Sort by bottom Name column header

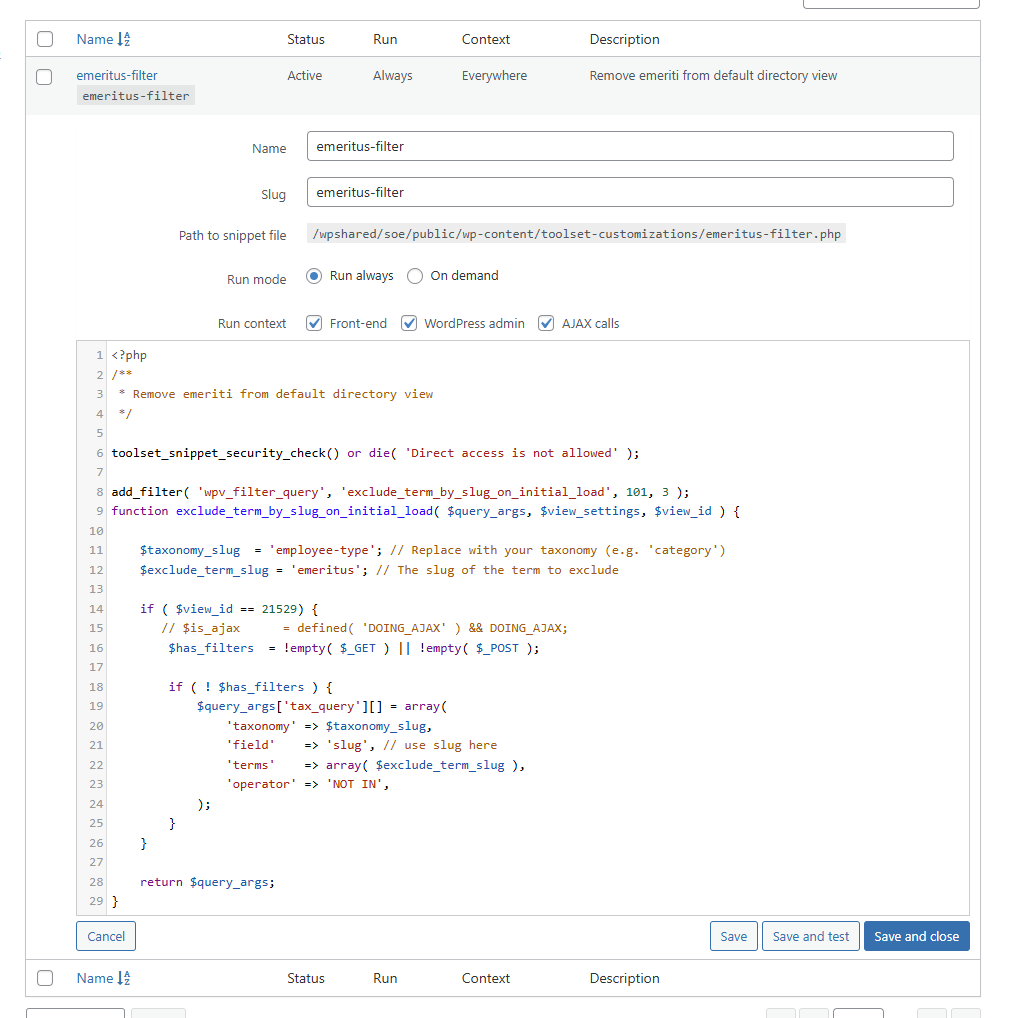click(x=95, y=978)
